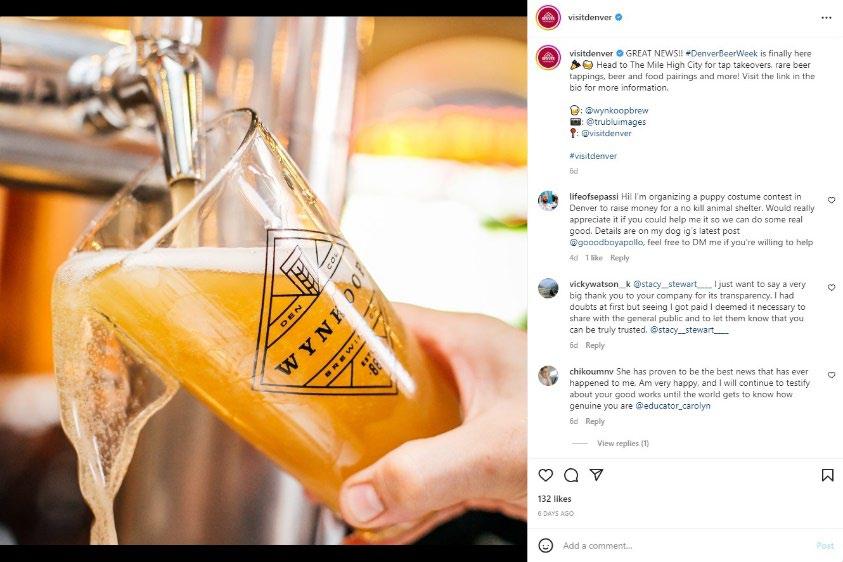Like the vickywatson__k comment

[831, 288]
